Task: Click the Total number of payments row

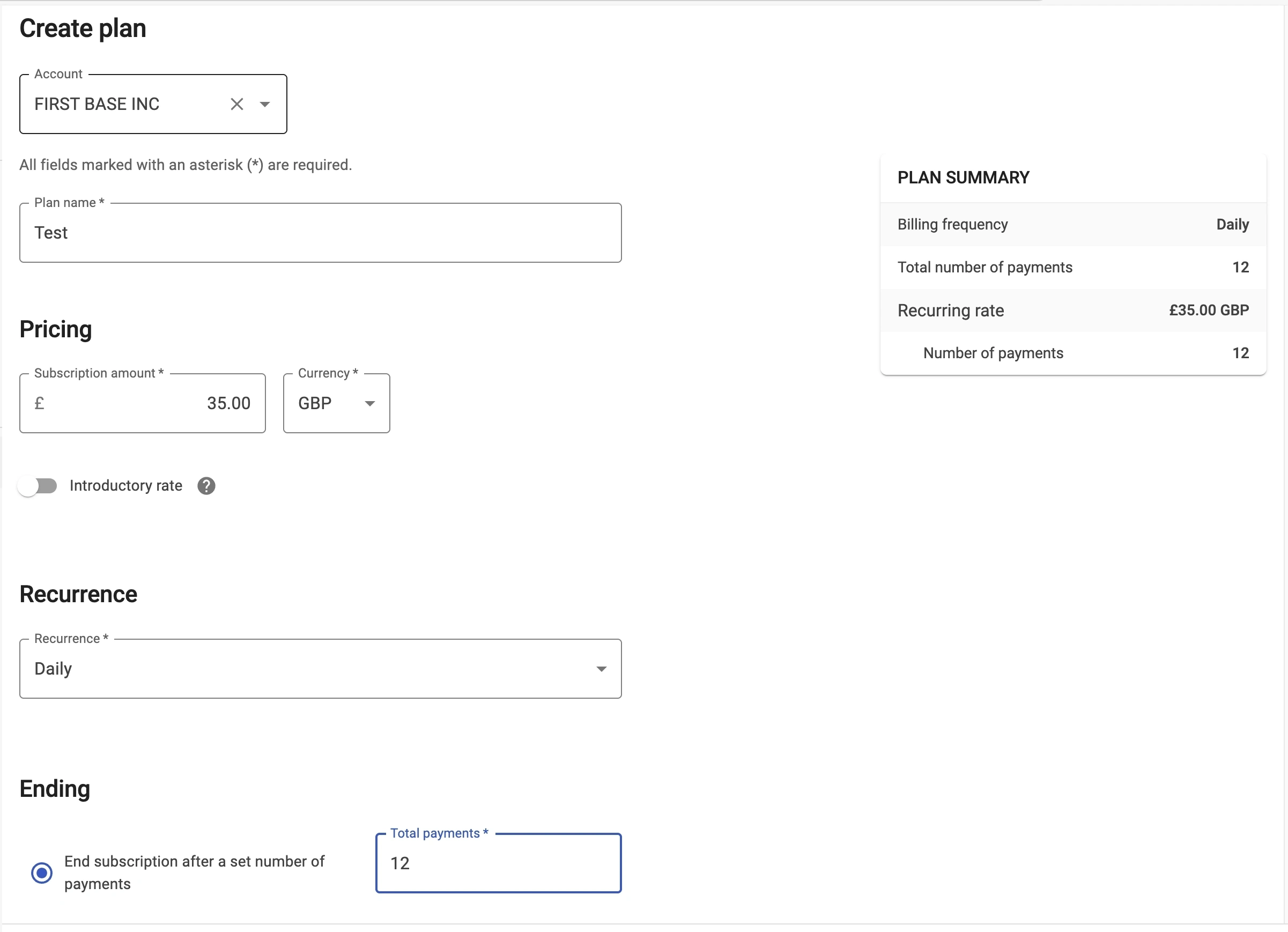Action: click(x=1072, y=268)
